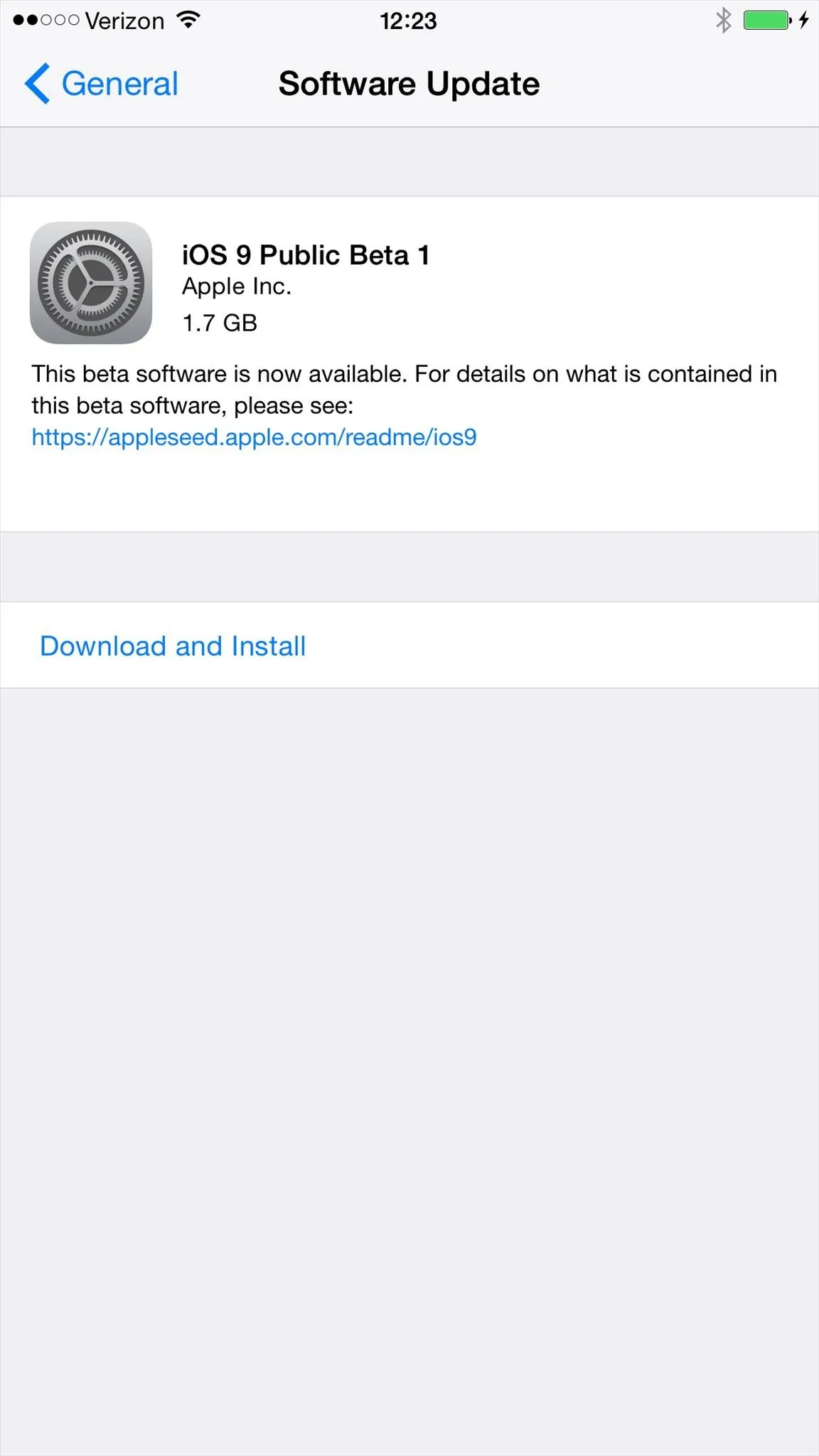
Task: Tap the Bluetooth status icon
Action: pos(723,20)
